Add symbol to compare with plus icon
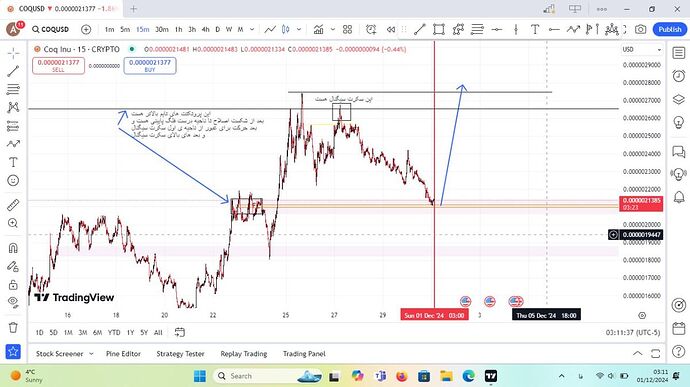 86,29
